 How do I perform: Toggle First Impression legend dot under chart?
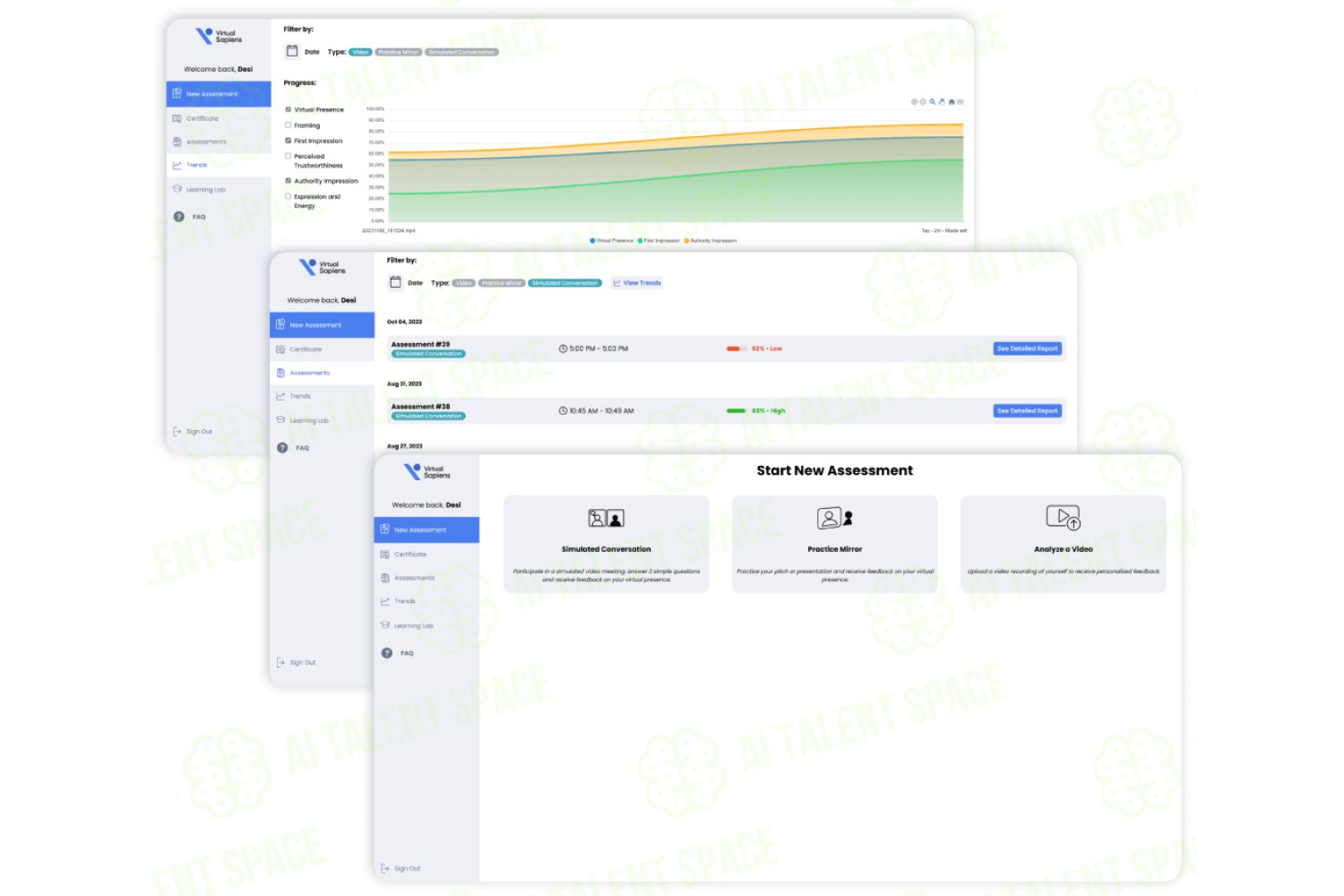(x=640, y=240)
